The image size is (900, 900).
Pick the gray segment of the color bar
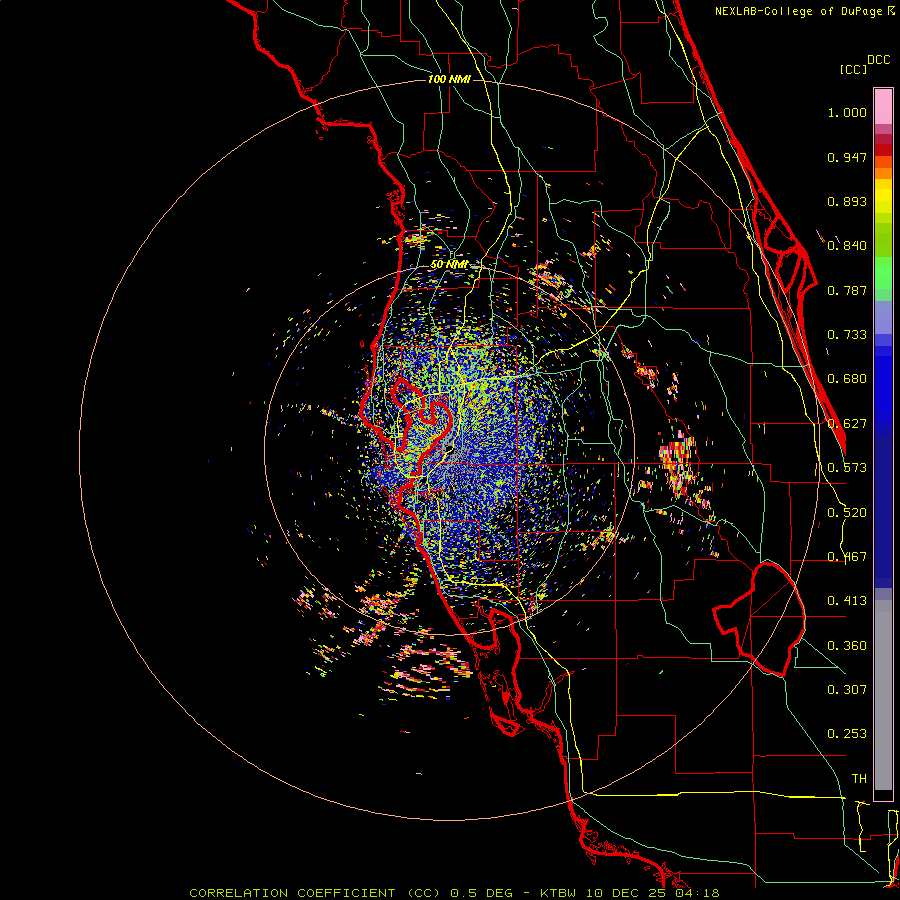[883, 695]
